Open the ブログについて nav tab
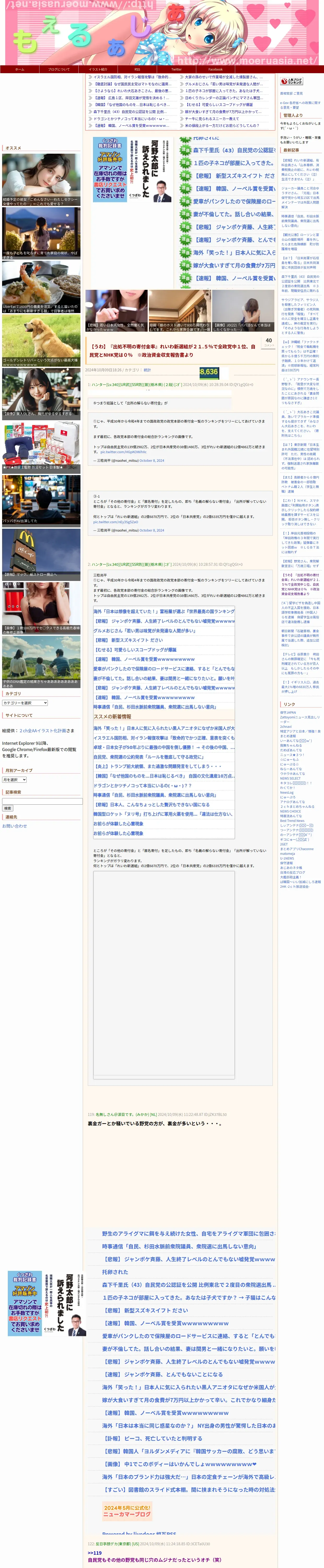Screen dimensions: 324x1568 pos(59,70)
